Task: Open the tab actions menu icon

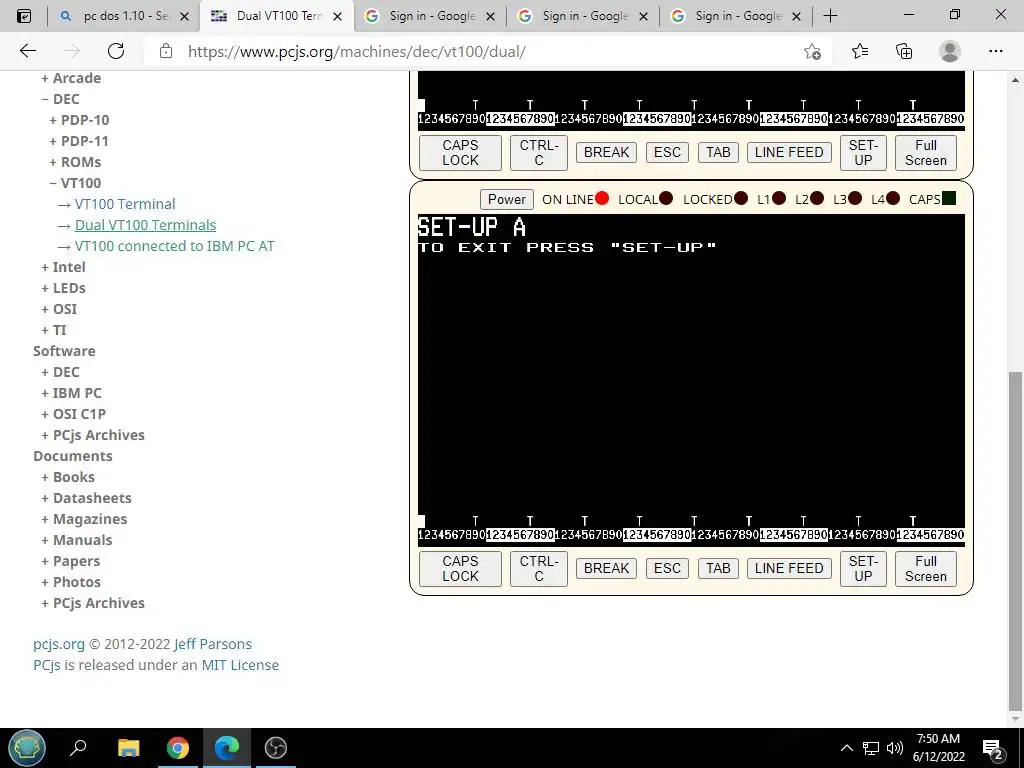Action: point(24,16)
